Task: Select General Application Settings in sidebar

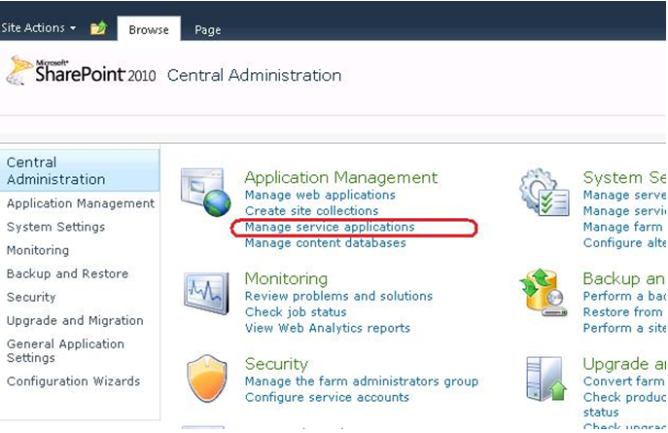Action: click(x=65, y=351)
